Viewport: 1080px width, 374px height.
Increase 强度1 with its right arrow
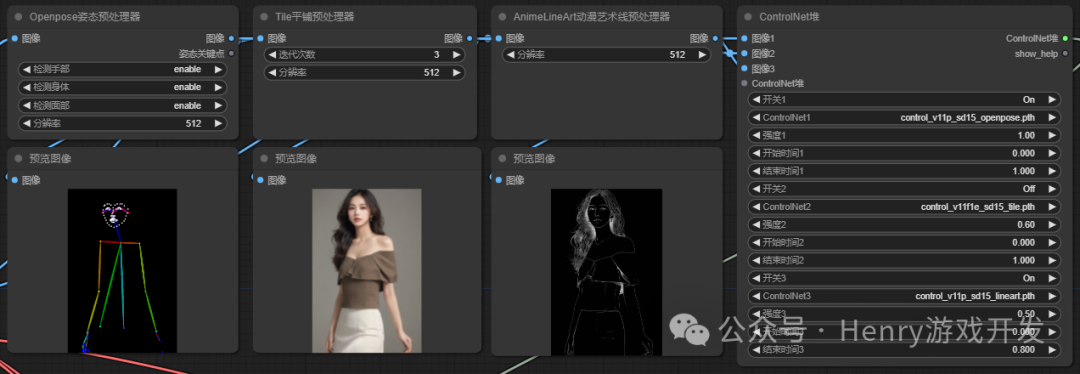pyautogui.click(x=1051, y=135)
